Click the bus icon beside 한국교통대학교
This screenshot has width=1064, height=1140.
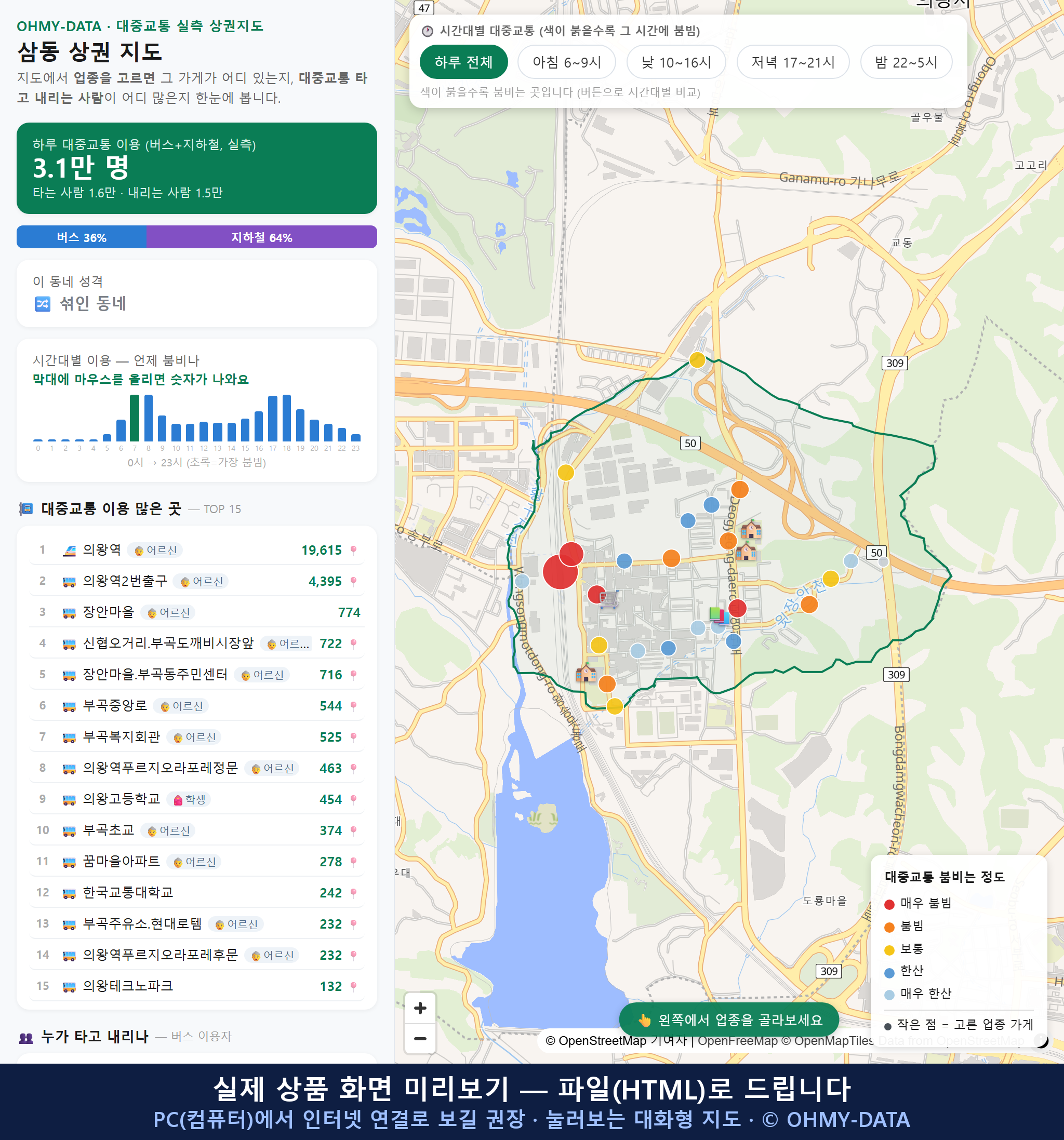pos(69,893)
